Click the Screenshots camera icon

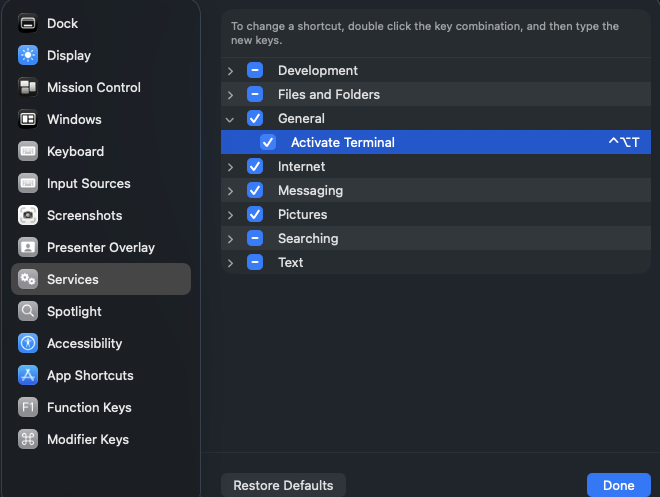[x=28, y=215]
